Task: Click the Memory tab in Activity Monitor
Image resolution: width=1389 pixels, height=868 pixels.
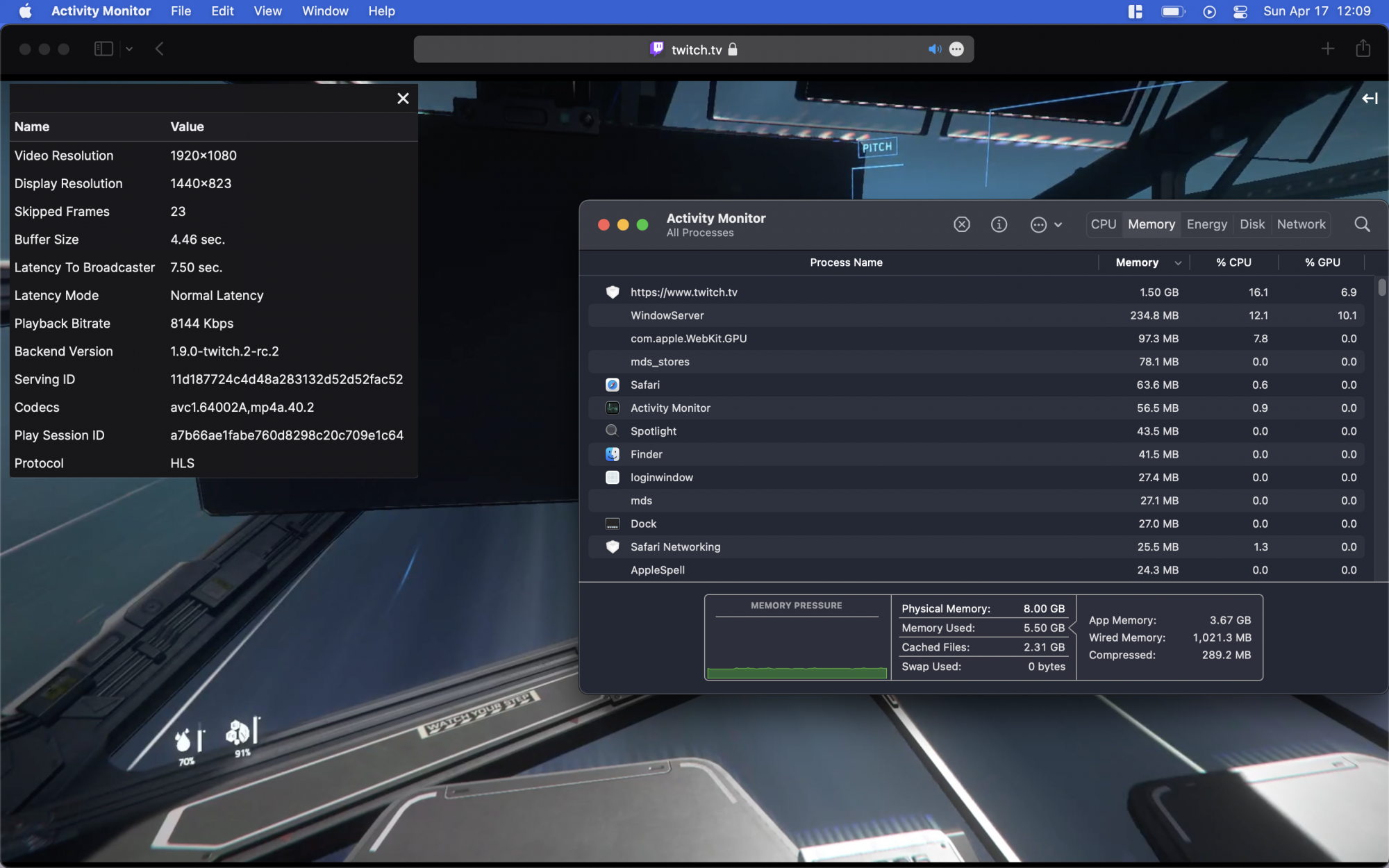Action: click(x=1152, y=224)
